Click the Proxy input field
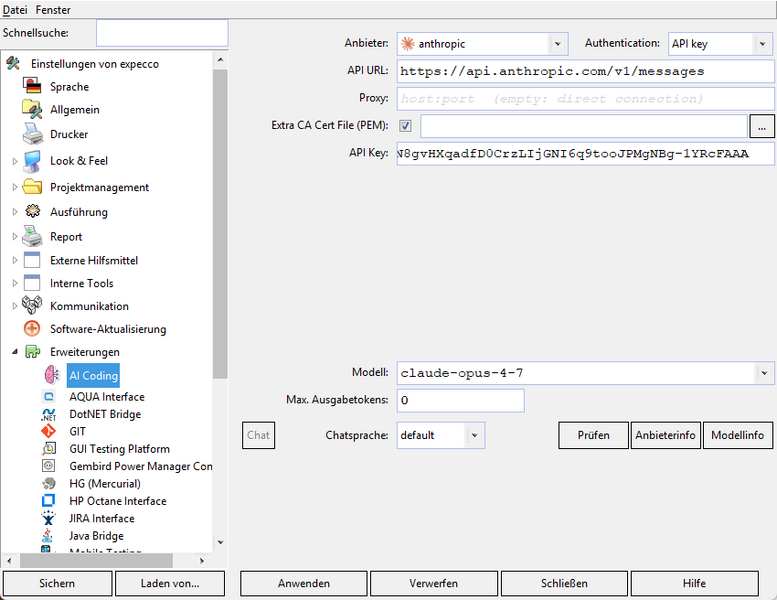 coord(585,99)
